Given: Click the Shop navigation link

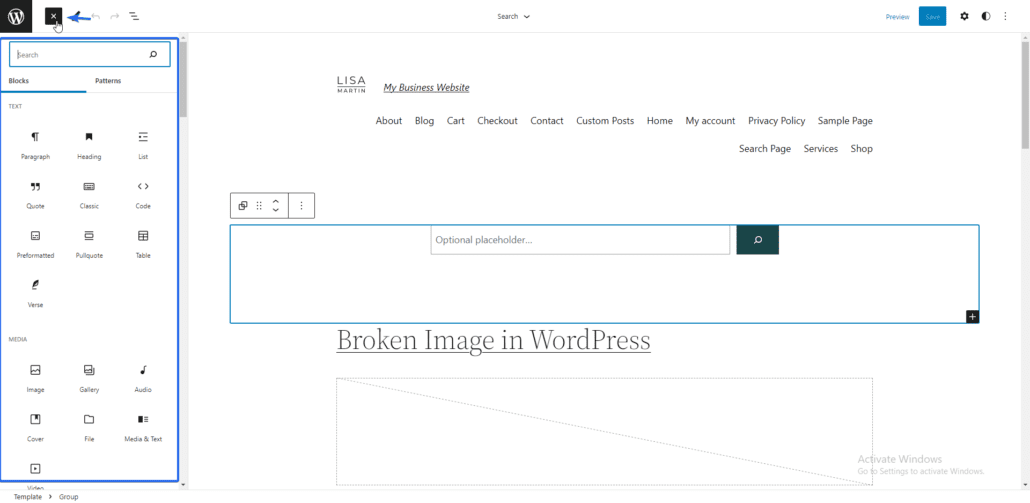Looking at the screenshot, I should pyautogui.click(x=862, y=149).
